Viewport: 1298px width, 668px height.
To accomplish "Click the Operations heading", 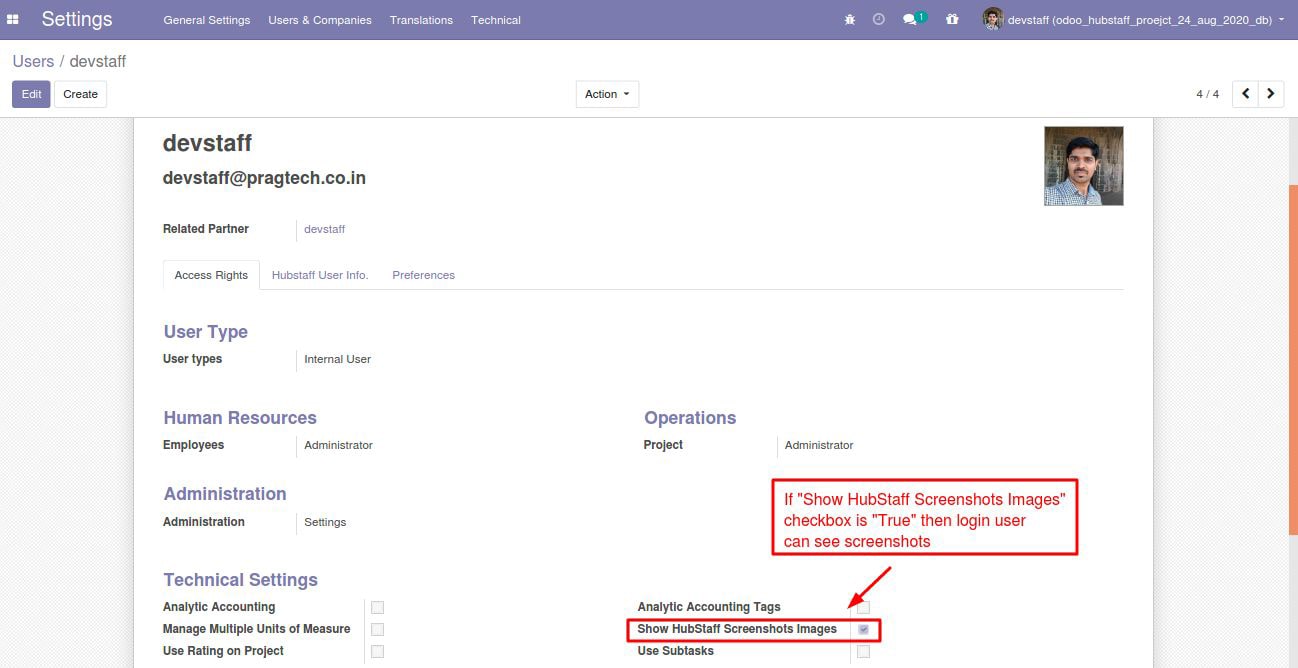I will point(690,418).
